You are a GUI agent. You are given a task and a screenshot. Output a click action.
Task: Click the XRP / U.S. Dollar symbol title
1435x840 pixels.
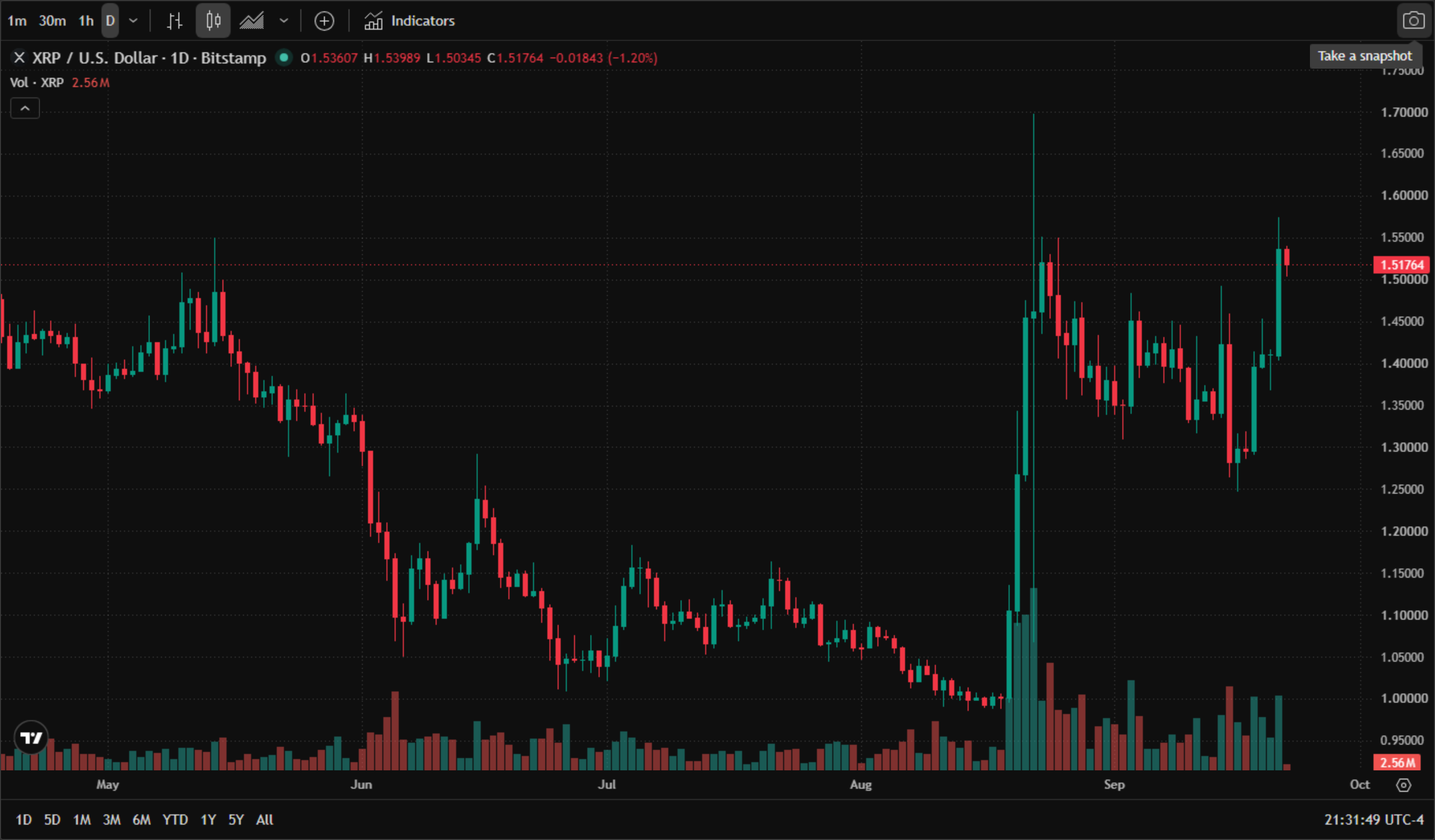(149, 57)
